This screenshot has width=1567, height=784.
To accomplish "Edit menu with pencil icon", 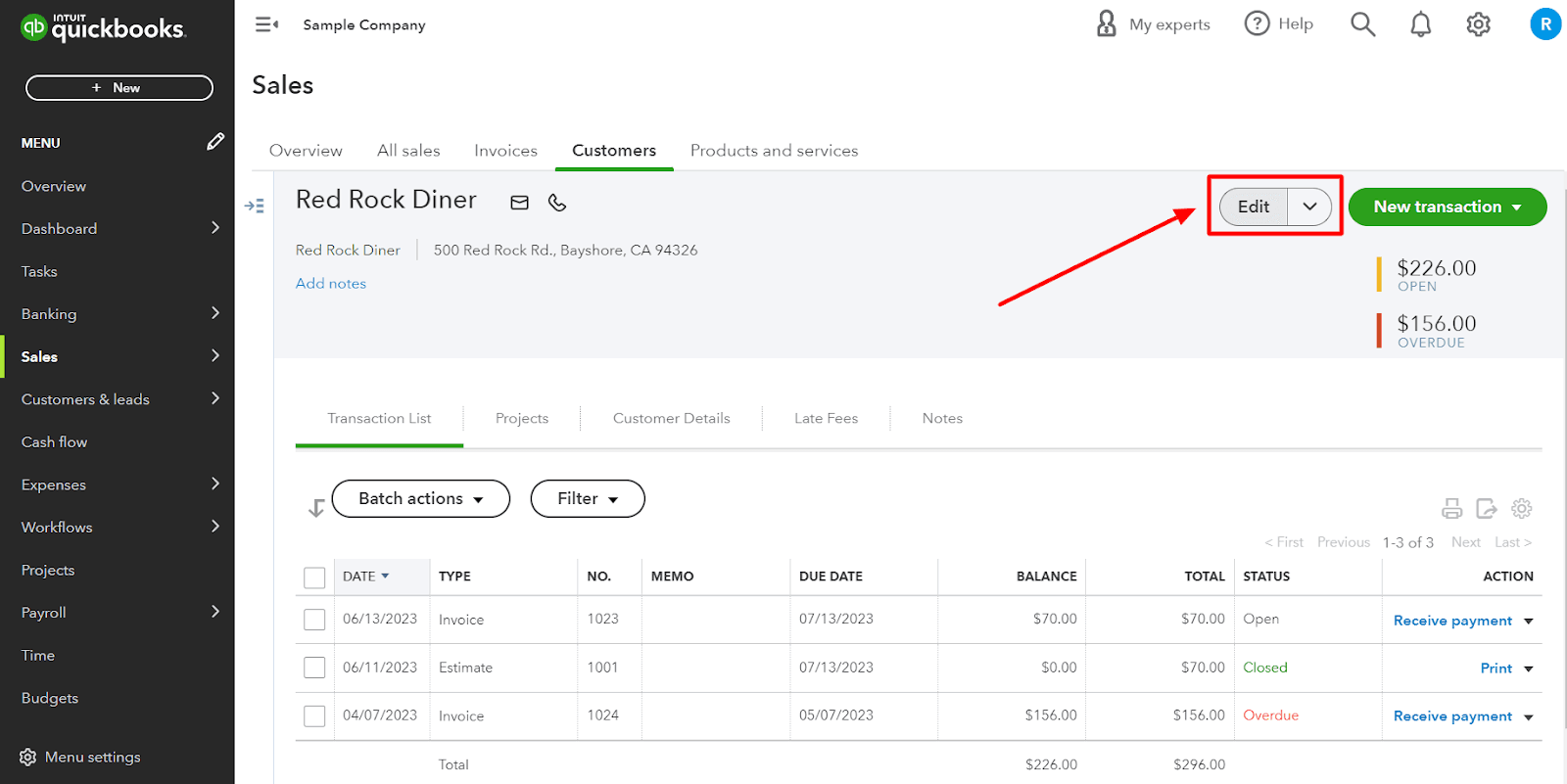I will coord(215,142).
